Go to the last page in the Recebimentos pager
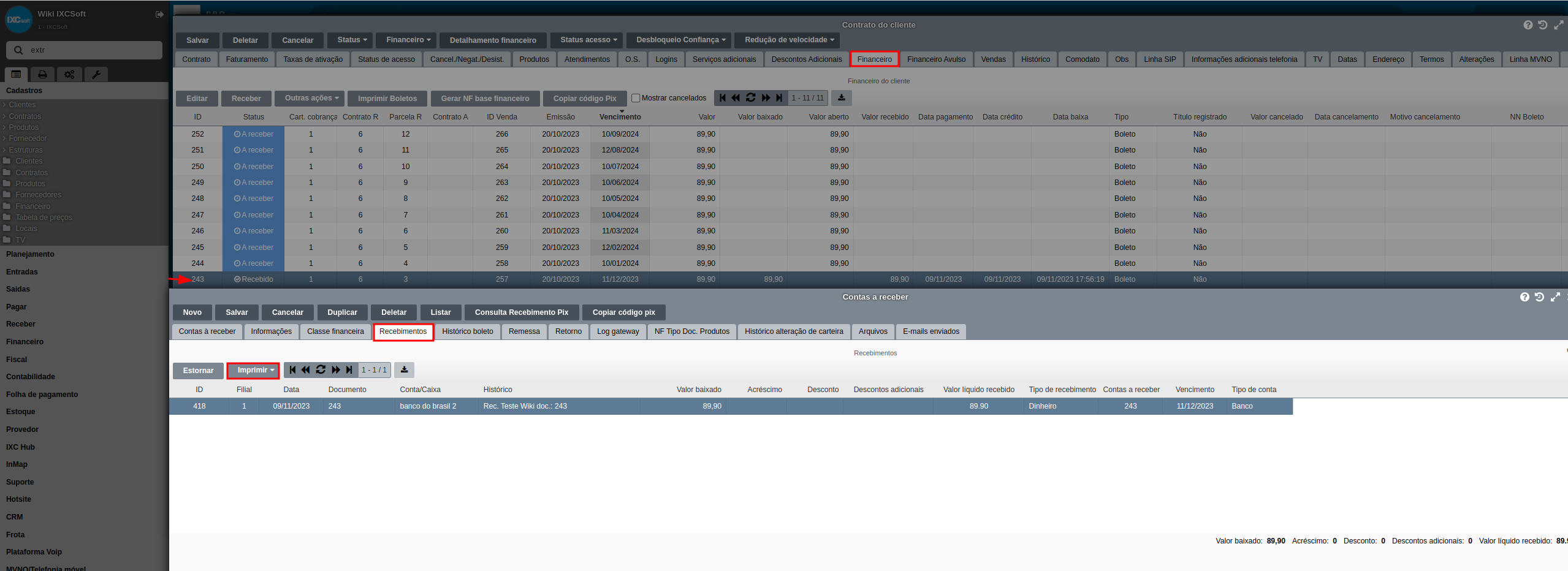Image resolution: width=1568 pixels, height=571 pixels. (x=349, y=370)
